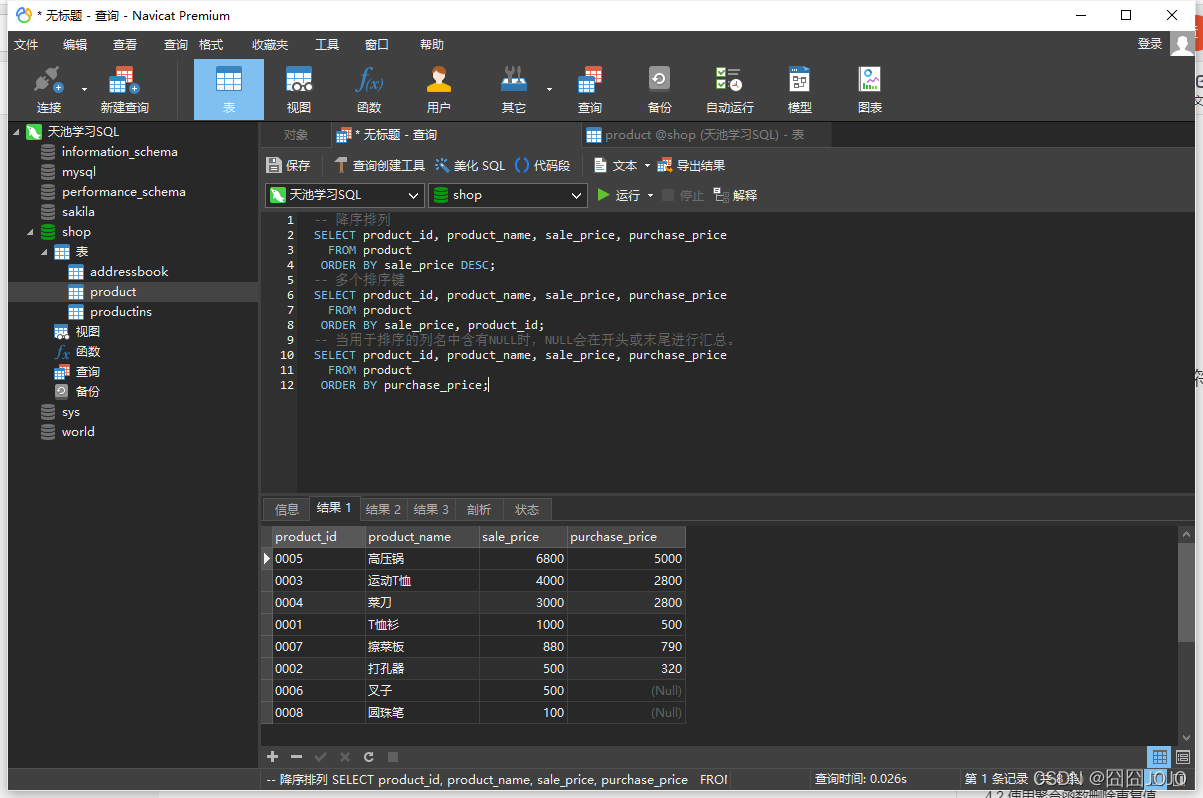Screen dimensions: 1203x798
Task: Select the addressbook table in the tree
Action: point(128,272)
